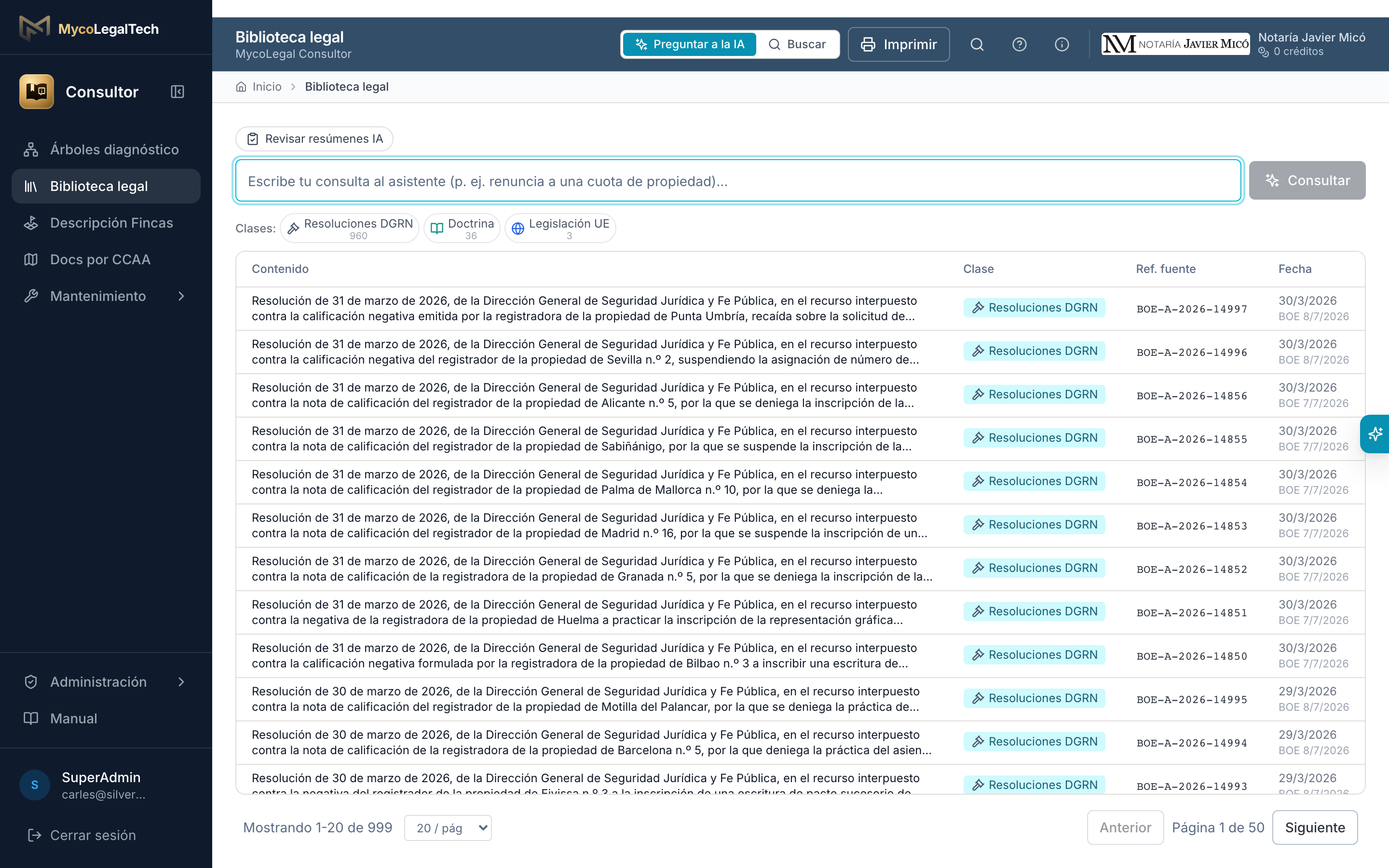Open the Madrid n.º 16 resolution row
Screen dimensions: 1389x868
pos(800,525)
